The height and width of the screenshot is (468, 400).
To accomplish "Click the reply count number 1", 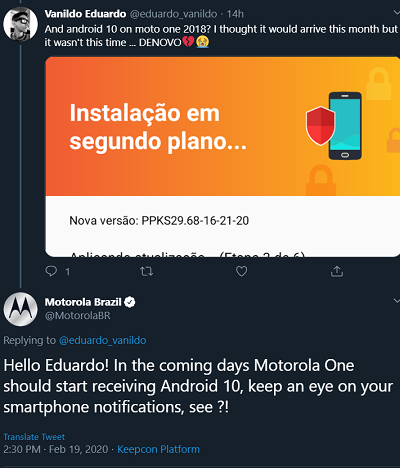I will click(68, 272).
